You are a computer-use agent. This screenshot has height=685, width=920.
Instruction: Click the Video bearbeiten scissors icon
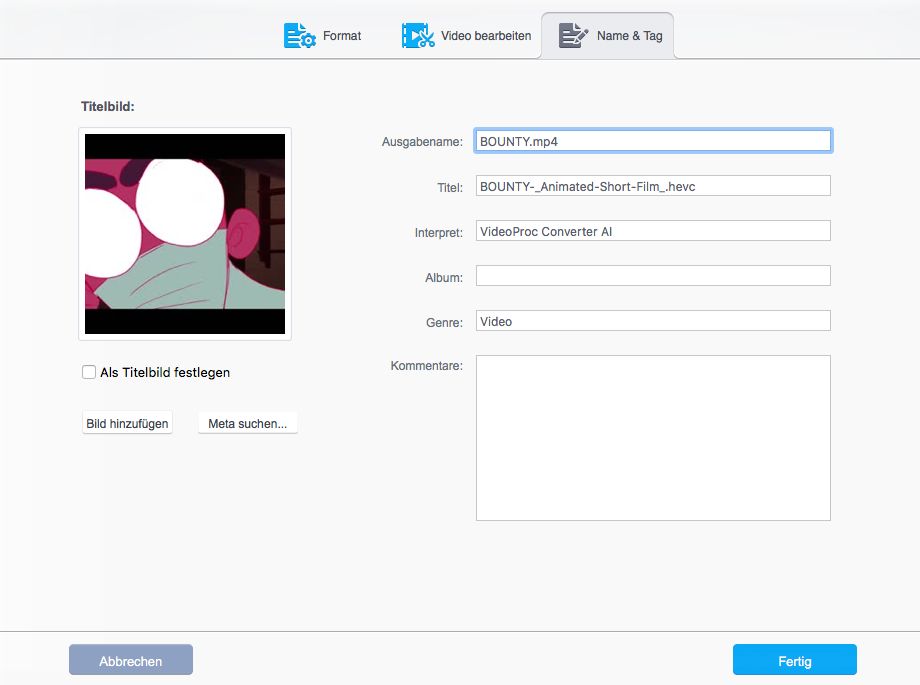point(418,36)
